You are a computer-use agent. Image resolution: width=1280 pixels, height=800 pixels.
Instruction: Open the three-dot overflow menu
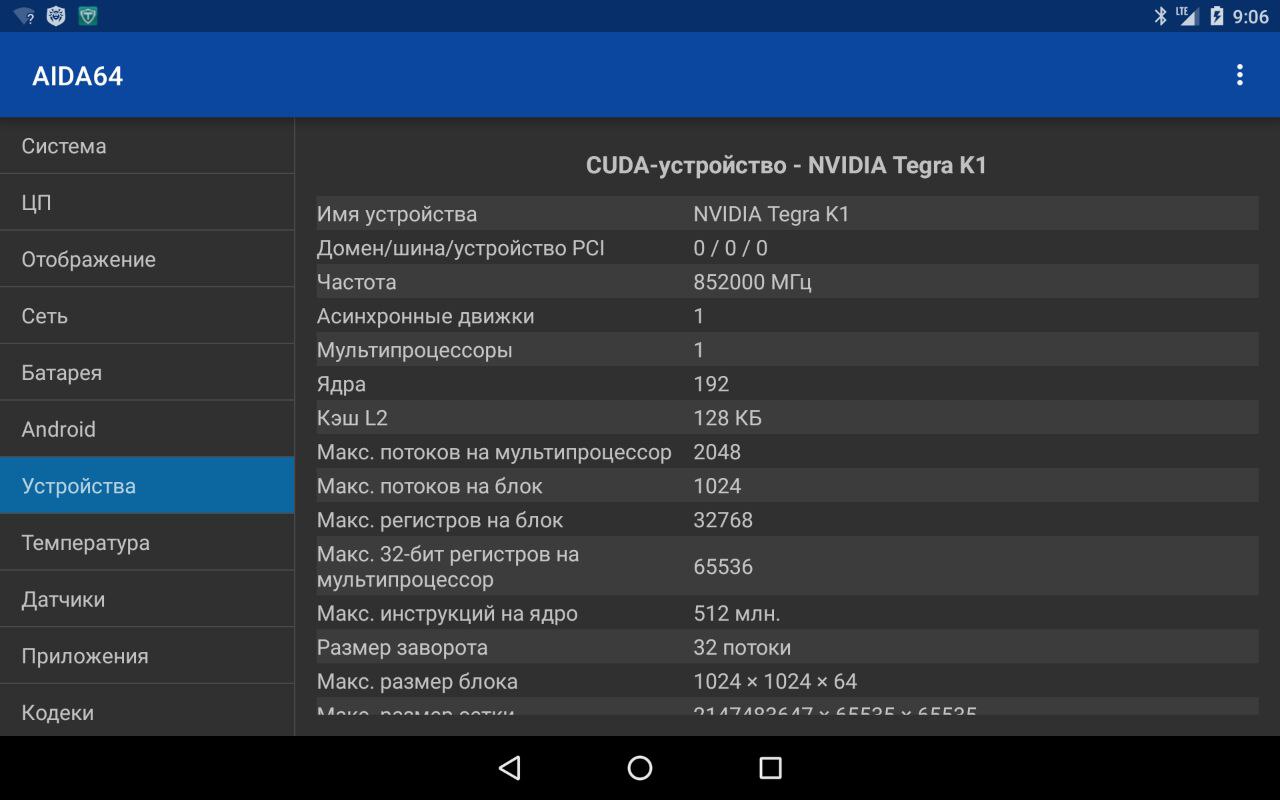[1240, 75]
